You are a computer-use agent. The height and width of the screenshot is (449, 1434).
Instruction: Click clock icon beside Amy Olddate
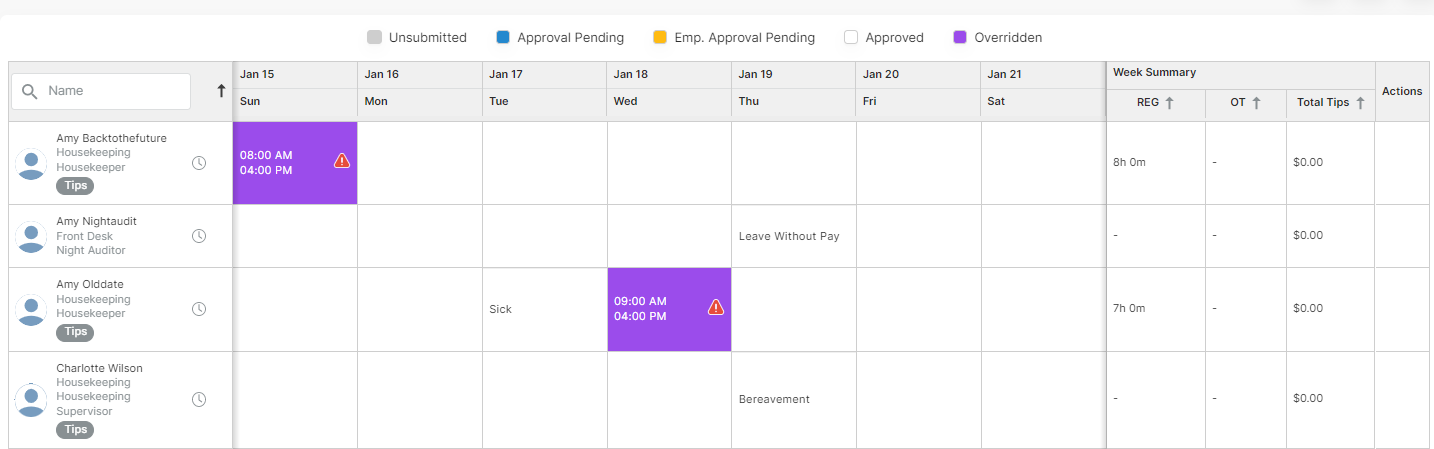coord(199,309)
